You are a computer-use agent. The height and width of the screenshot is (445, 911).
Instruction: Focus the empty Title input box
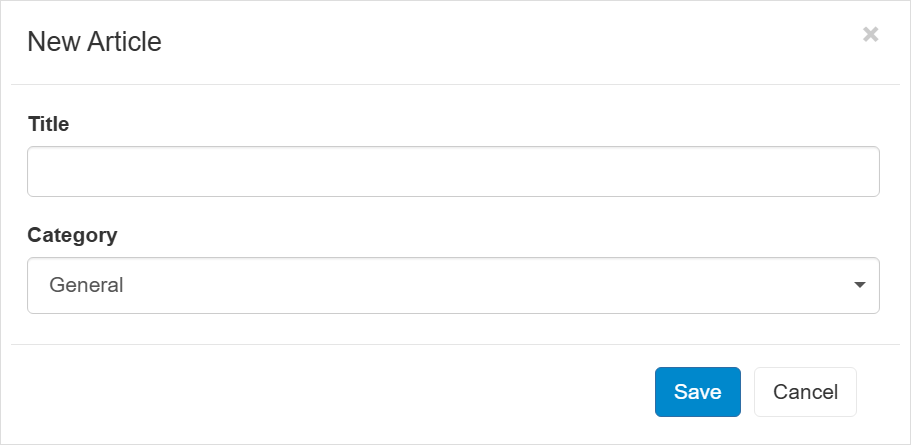[x=453, y=172]
